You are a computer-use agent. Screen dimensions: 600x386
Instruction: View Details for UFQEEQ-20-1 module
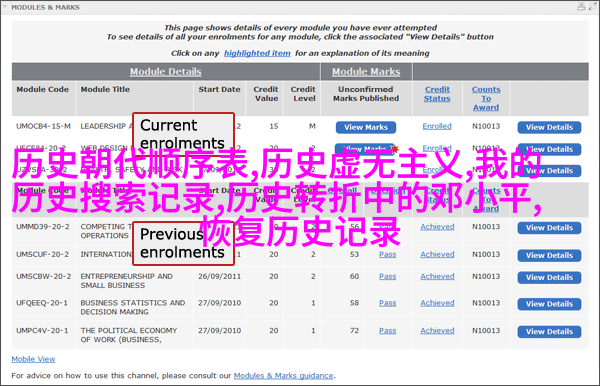pyautogui.click(x=549, y=304)
